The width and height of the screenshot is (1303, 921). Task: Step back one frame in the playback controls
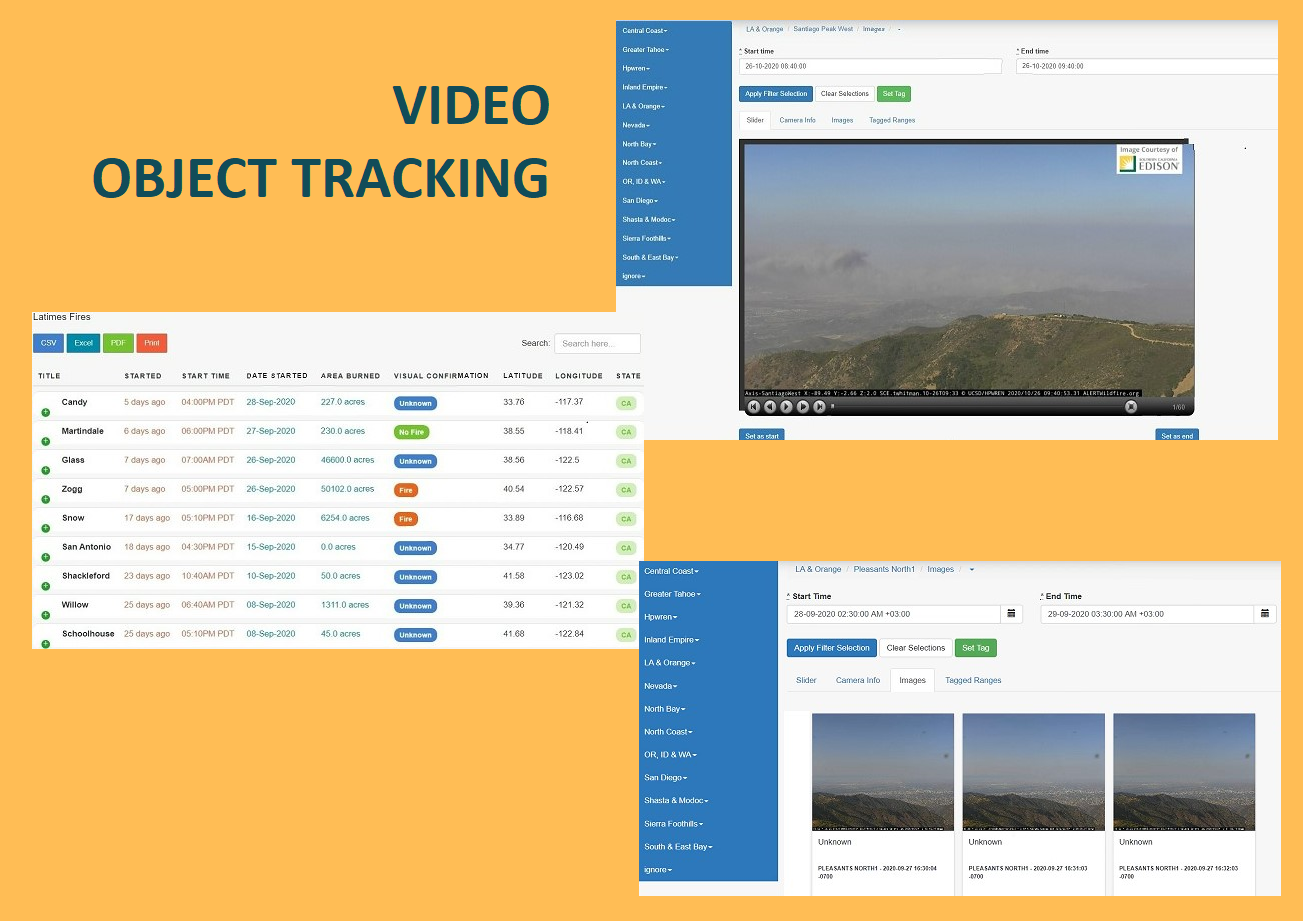coord(770,407)
